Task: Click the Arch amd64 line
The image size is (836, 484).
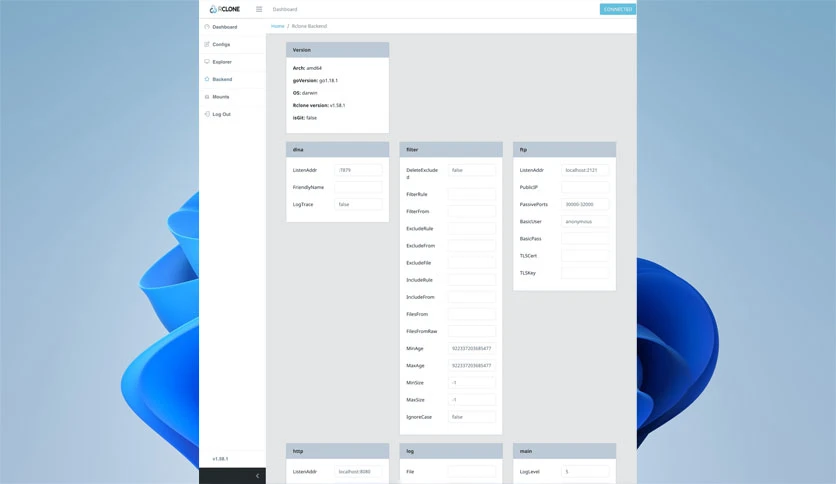Action: click(307, 68)
